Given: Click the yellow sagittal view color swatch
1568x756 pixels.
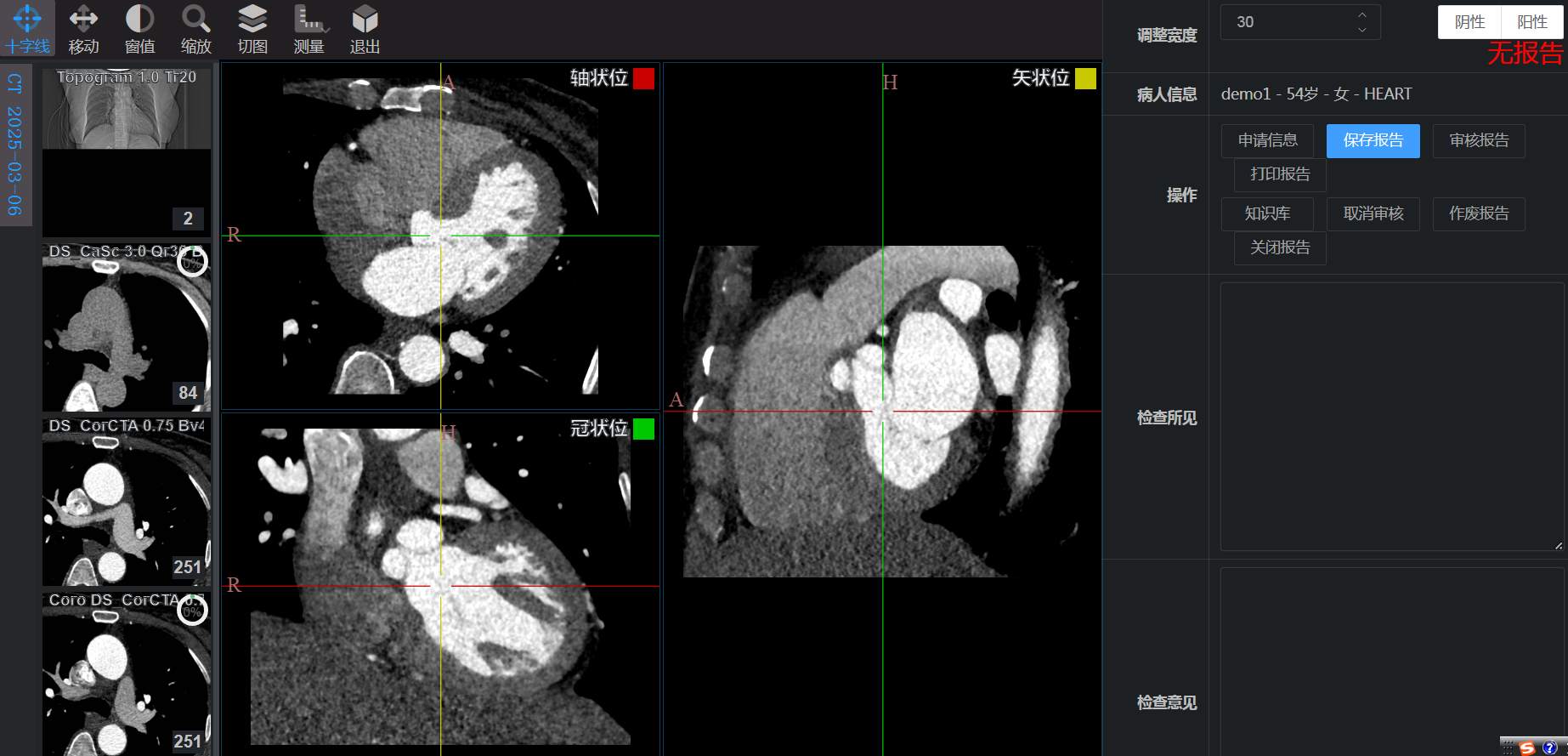Looking at the screenshot, I should click(x=1085, y=79).
